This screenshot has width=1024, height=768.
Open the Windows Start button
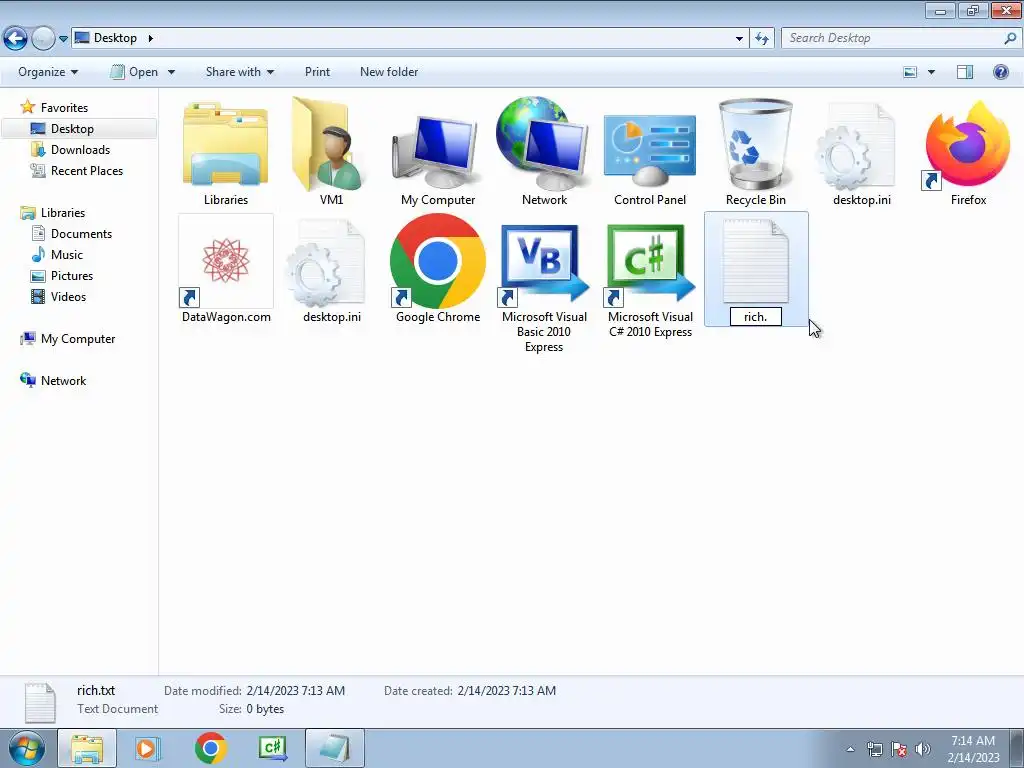tap(27, 748)
